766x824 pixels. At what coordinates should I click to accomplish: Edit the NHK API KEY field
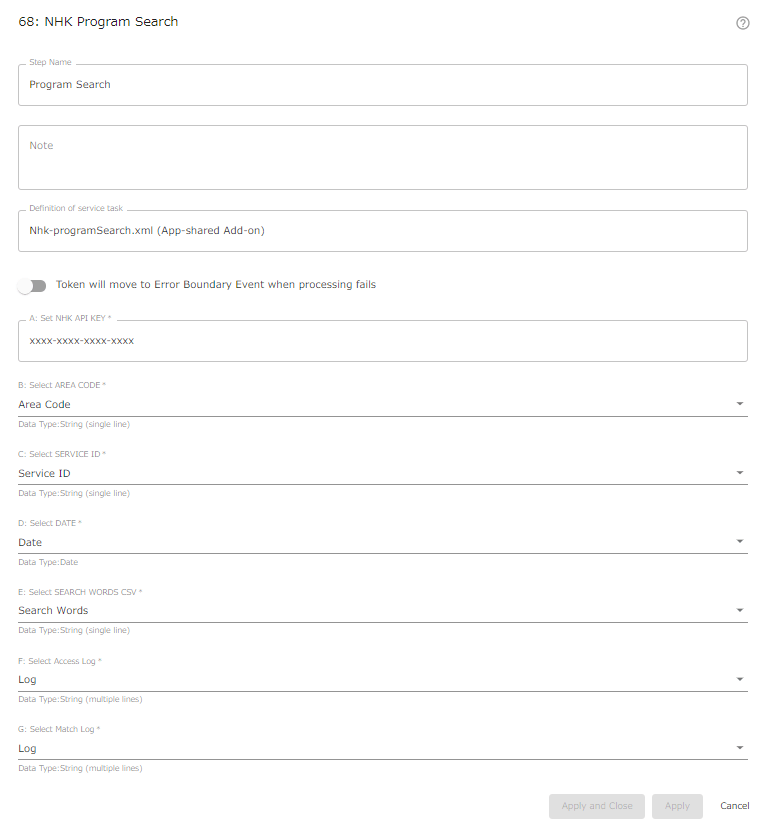point(382,341)
